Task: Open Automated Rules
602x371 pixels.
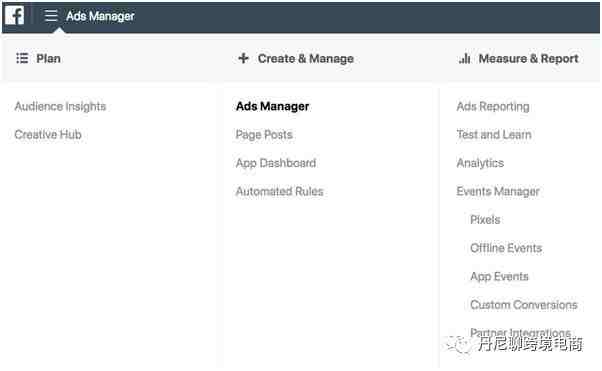Action: point(280,191)
